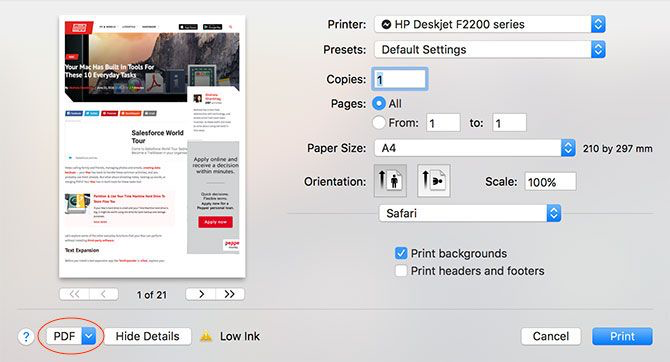Open the Printer dropdown list
This screenshot has height=362, width=670.
(490, 24)
